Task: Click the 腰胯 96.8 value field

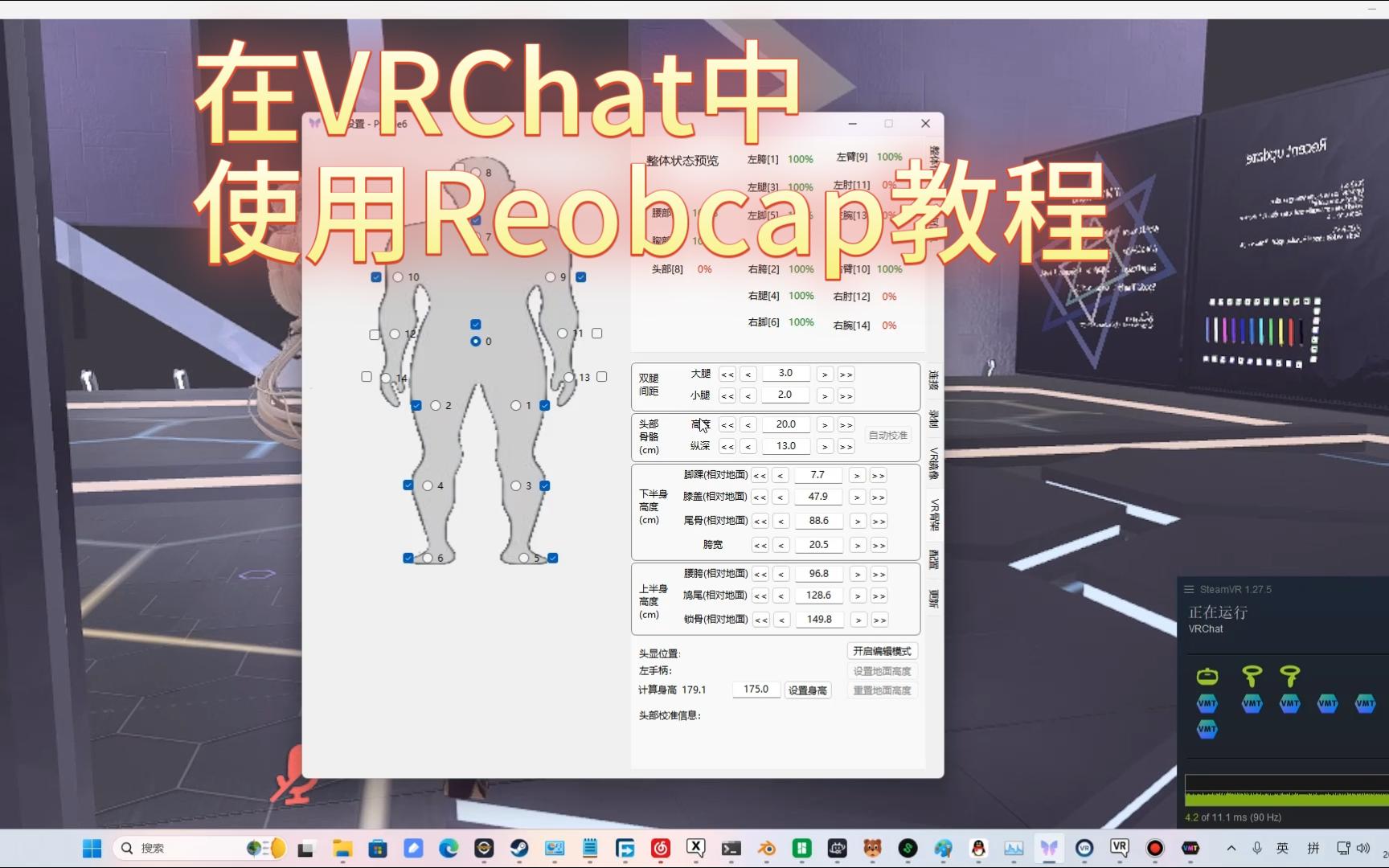Action: [x=818, y=574]
